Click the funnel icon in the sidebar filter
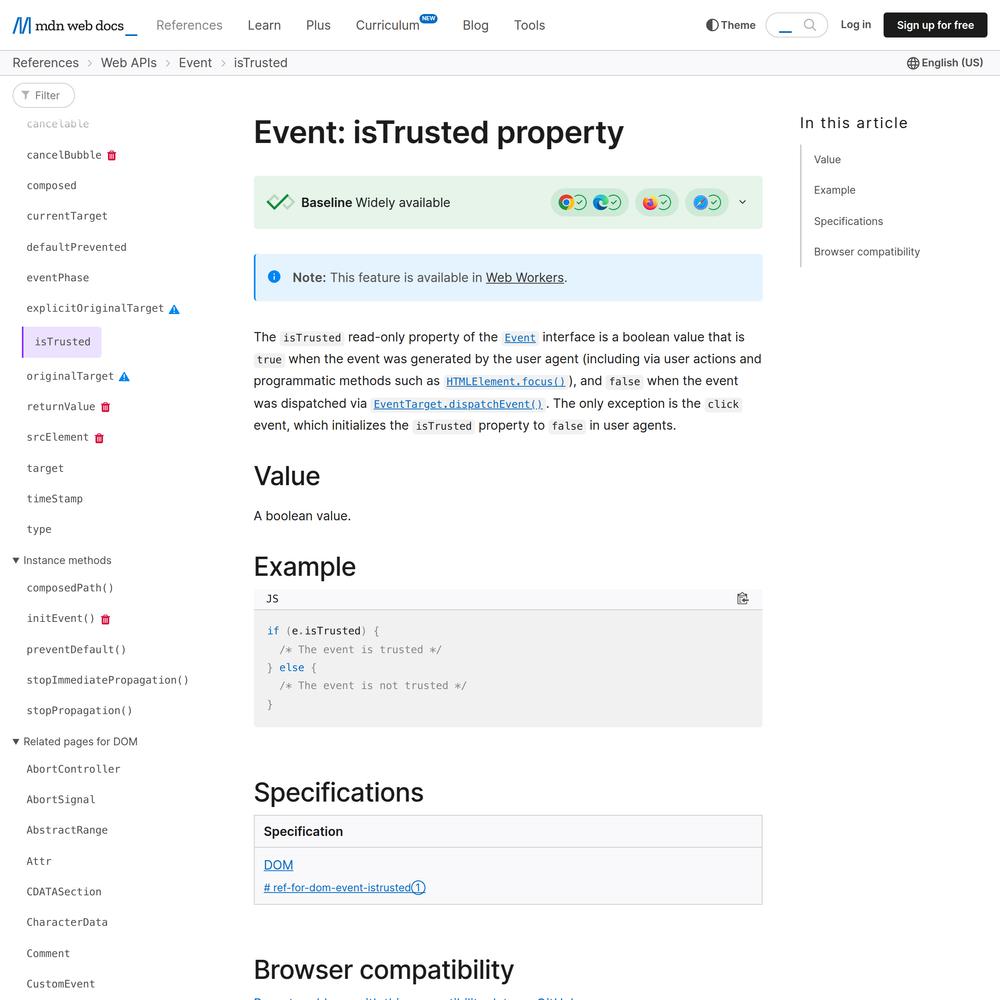The width and height of the screenshot is (1000, 1000). point(26,95)
